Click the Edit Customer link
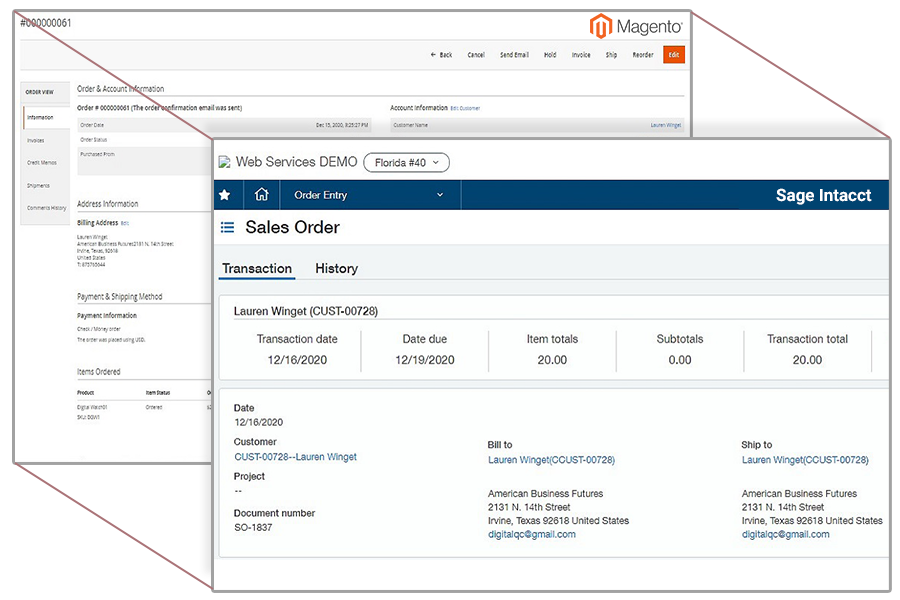Image resolution: width=900 pixels, height=600 pixels. coord(465,108)
